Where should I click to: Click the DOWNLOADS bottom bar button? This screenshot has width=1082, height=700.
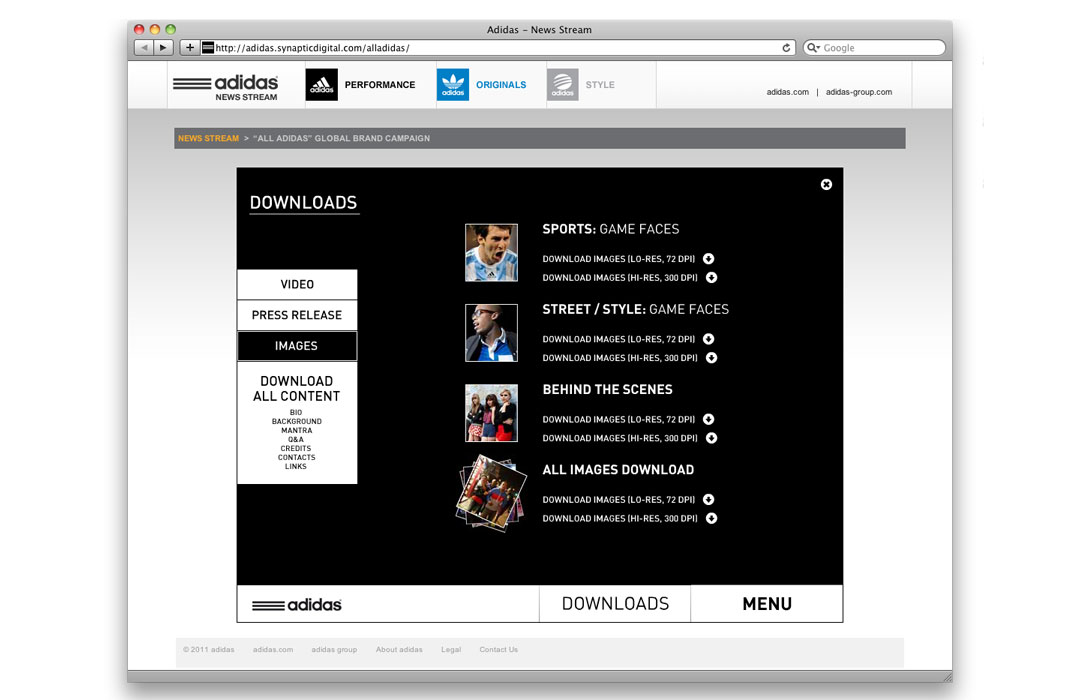(x=615, y=604)
